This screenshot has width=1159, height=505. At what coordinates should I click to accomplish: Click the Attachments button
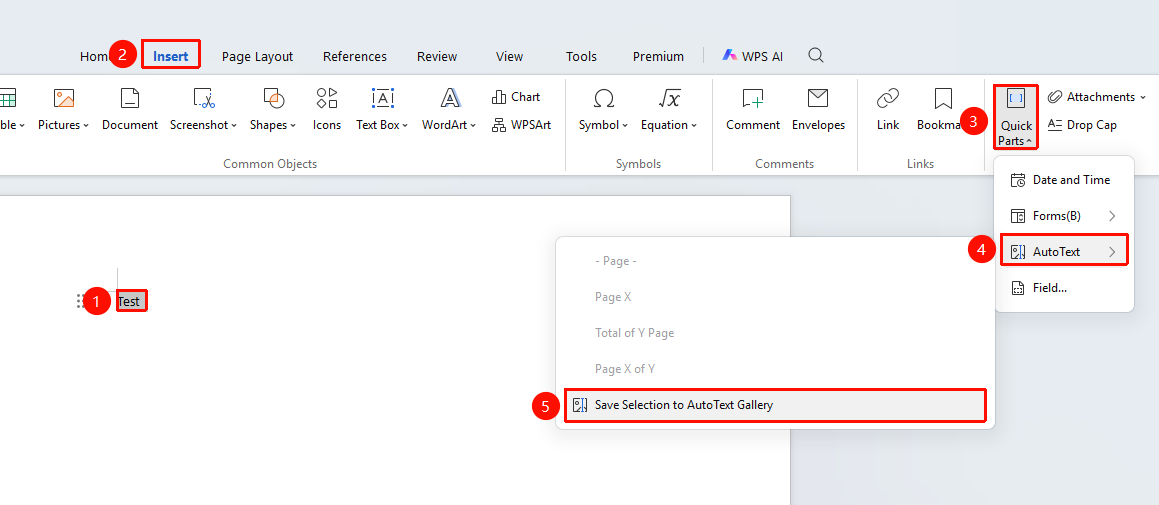pyautogui.click(x=1096, y=97)
